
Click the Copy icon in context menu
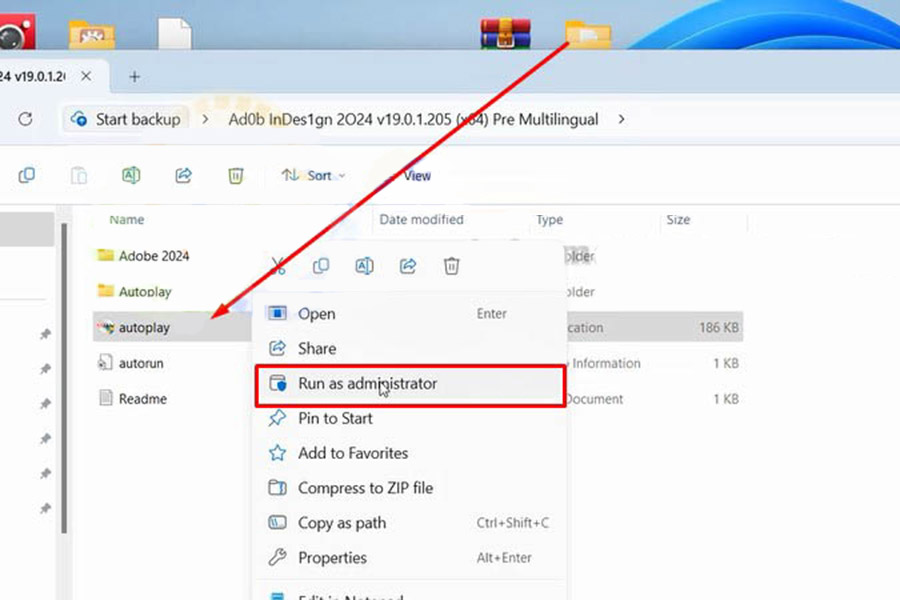pyautogui.click(x=321, y=266)
